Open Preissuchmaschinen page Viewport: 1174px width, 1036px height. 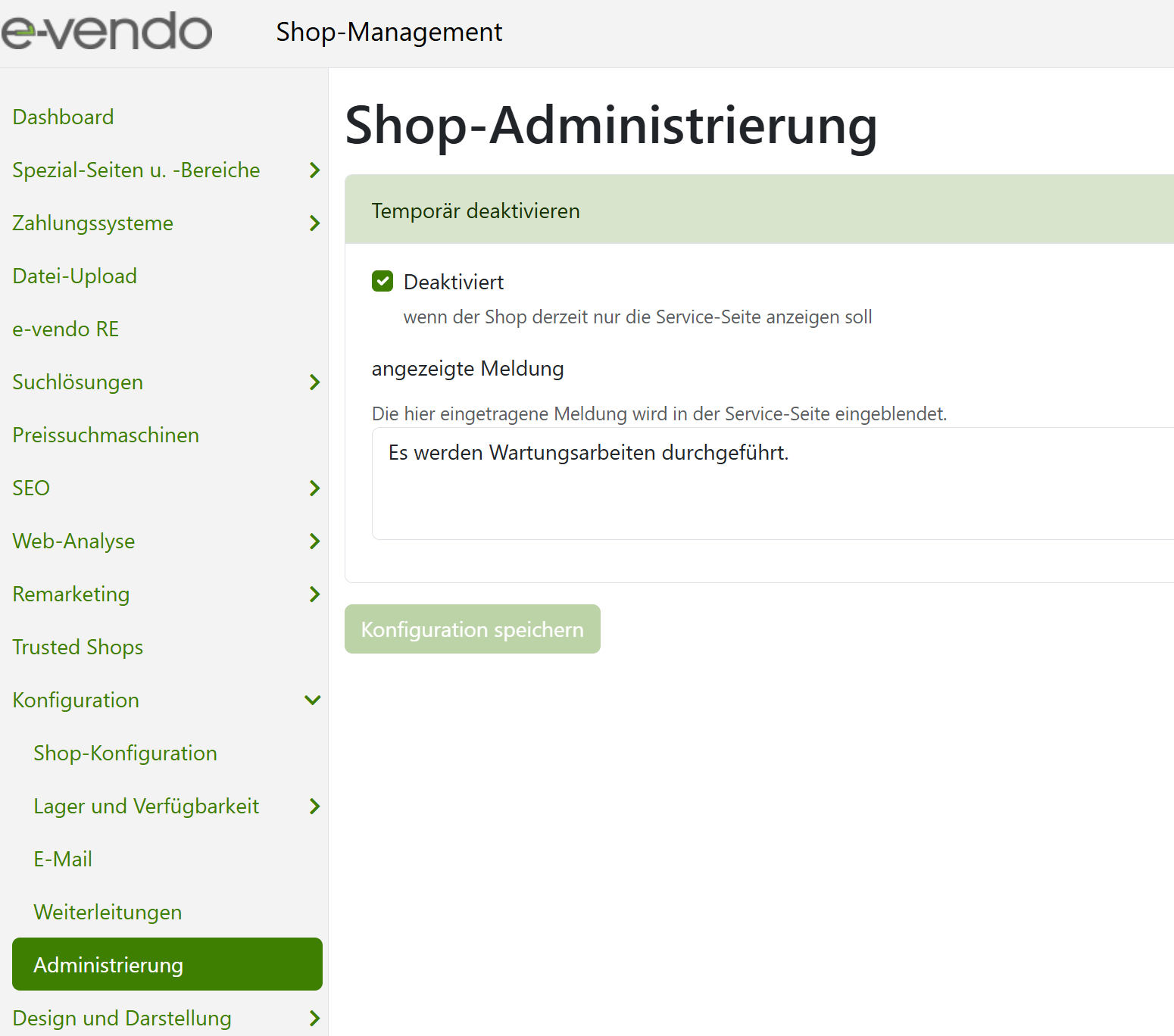[x=105, y=435]
